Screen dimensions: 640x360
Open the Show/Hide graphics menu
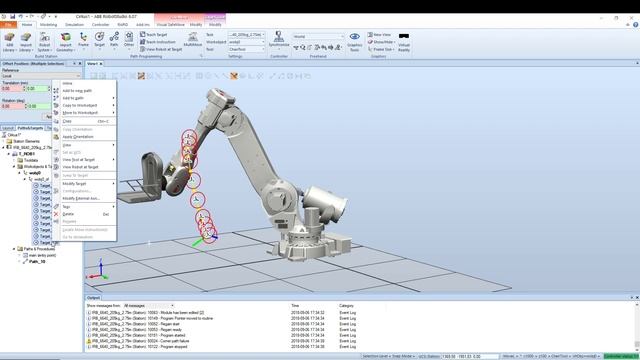pos(381,42)
